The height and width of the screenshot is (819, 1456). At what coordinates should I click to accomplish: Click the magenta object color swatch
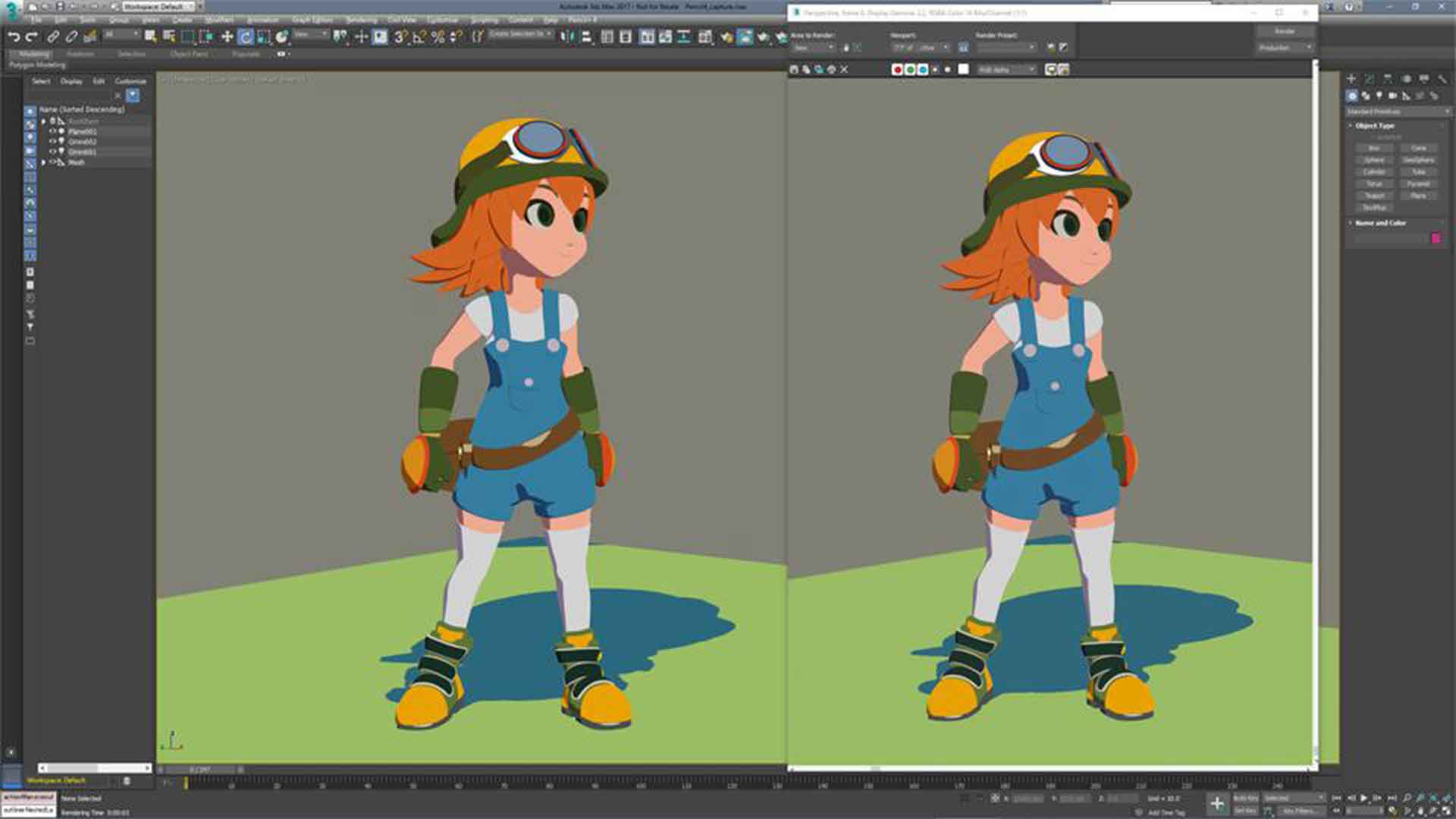coord(1436,238)
